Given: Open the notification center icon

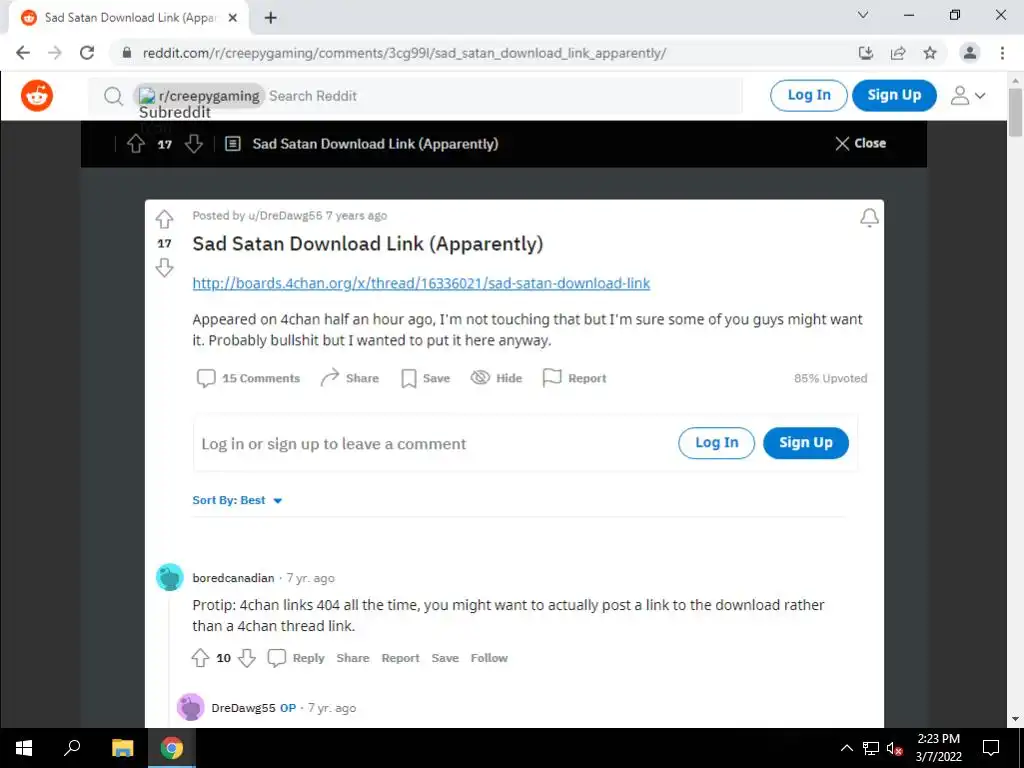Looking at the screenshot, I should point(991,748).
